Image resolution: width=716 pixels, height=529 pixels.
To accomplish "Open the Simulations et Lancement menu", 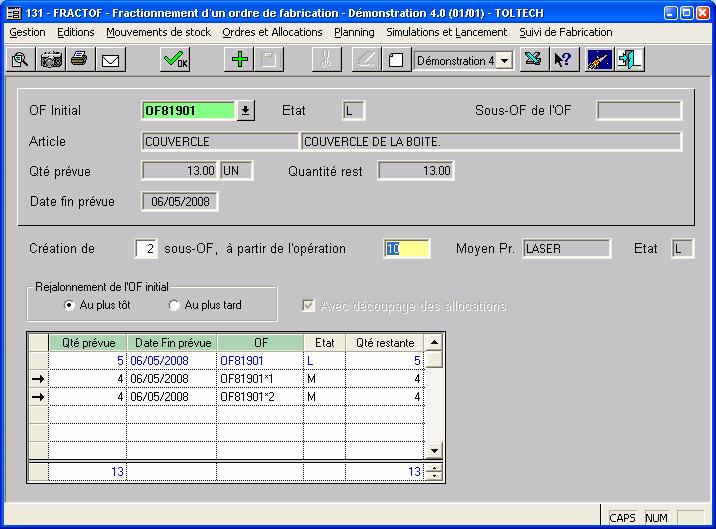I will [447, 32].
